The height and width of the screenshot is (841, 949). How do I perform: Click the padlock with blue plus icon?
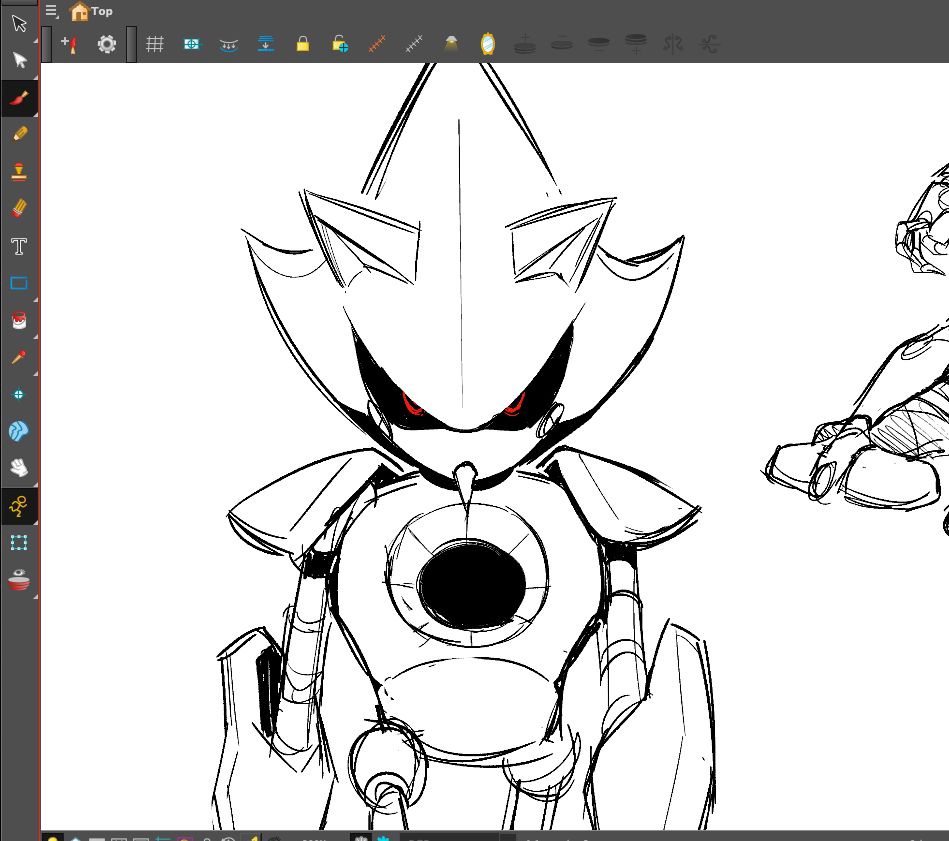(340, 44)
